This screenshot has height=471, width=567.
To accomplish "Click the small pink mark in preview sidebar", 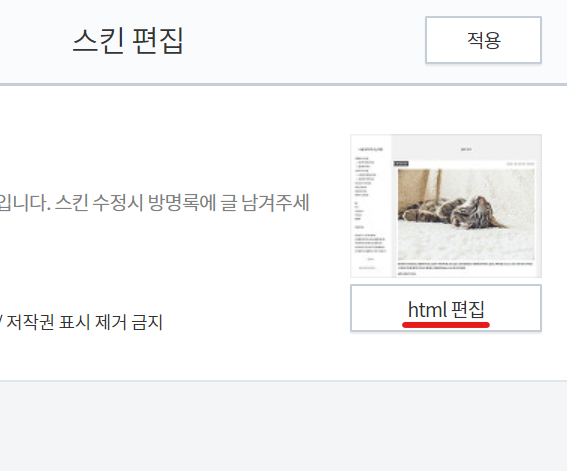I will click(371, 259).
